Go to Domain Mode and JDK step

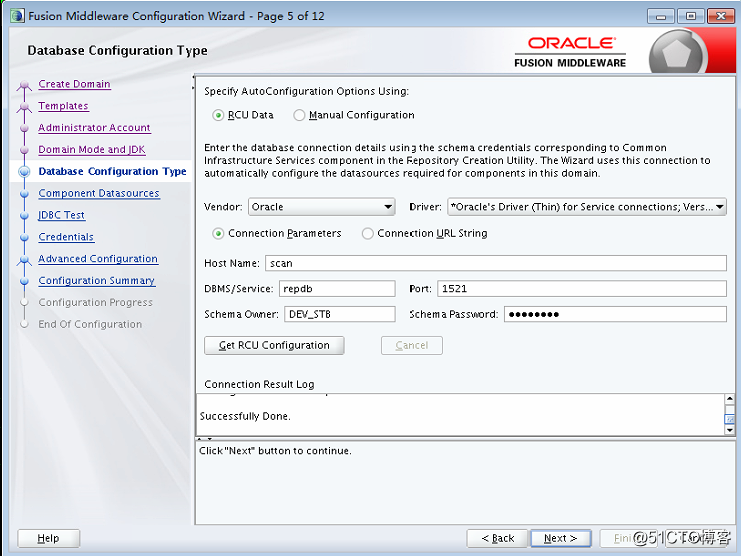point(92,149)
